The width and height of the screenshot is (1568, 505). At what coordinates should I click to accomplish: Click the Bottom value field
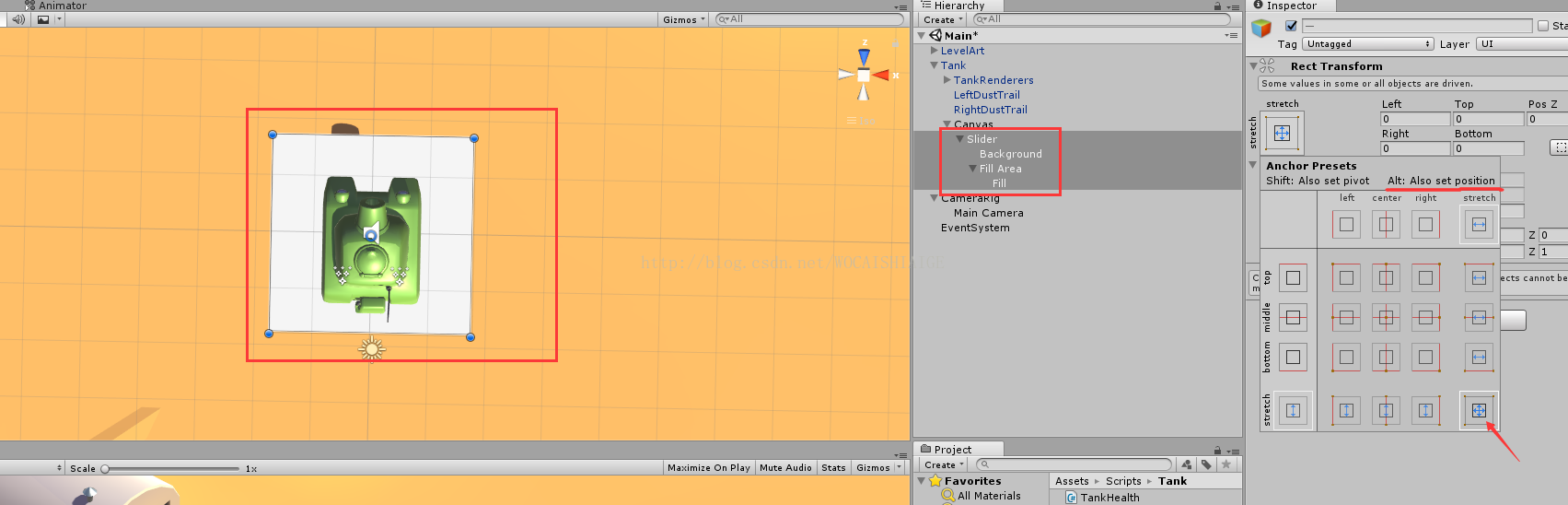click(1489, 148)
